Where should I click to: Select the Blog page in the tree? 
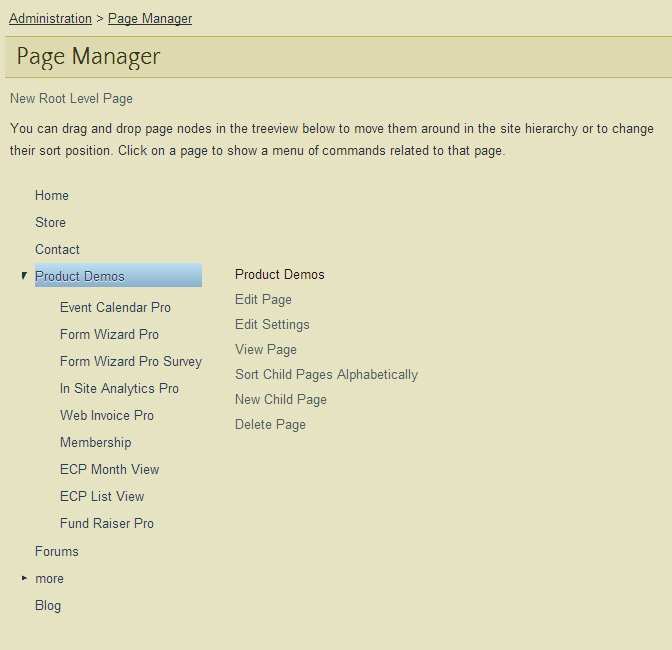point(48,606)
